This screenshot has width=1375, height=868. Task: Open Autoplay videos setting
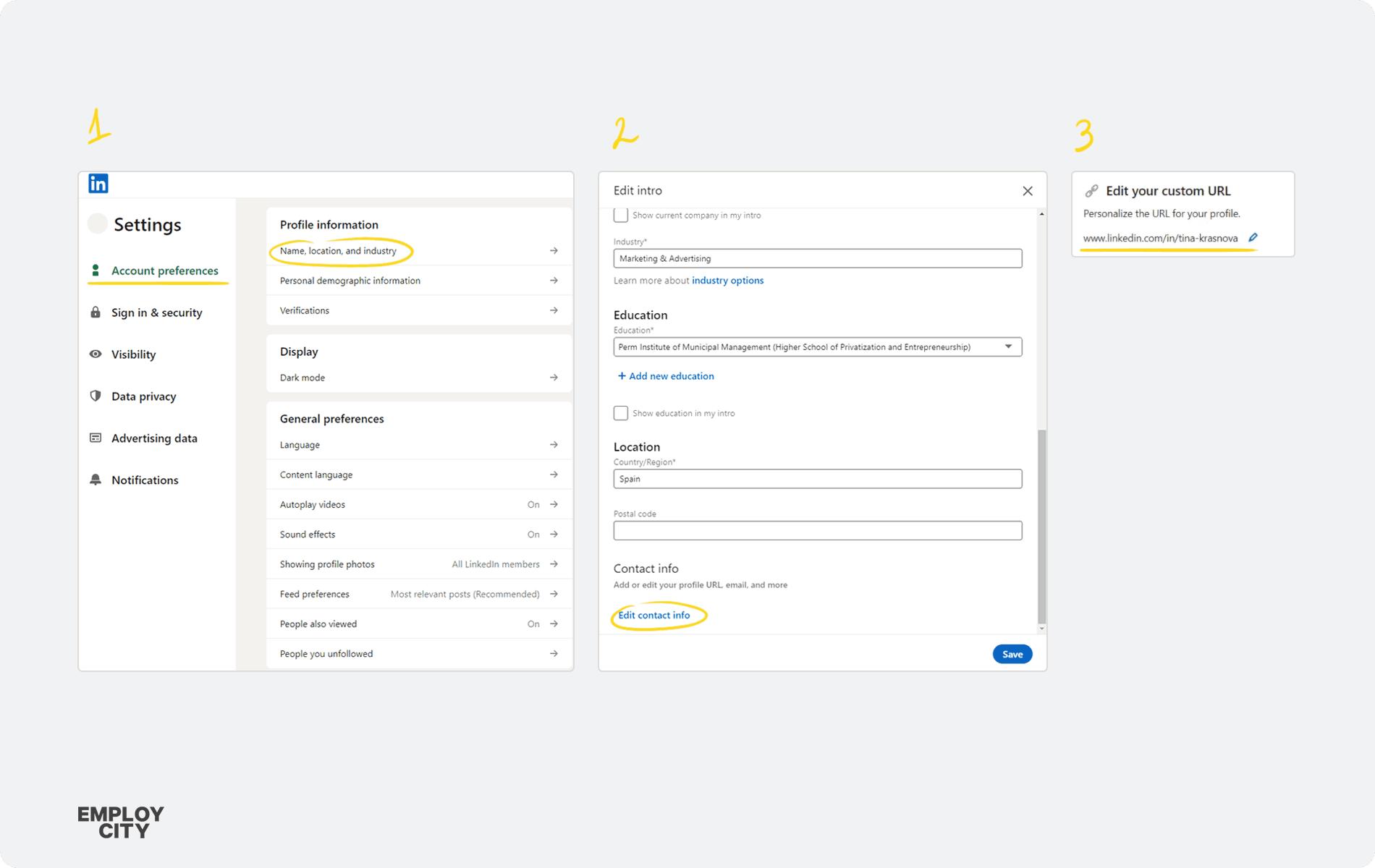point(419,504)
